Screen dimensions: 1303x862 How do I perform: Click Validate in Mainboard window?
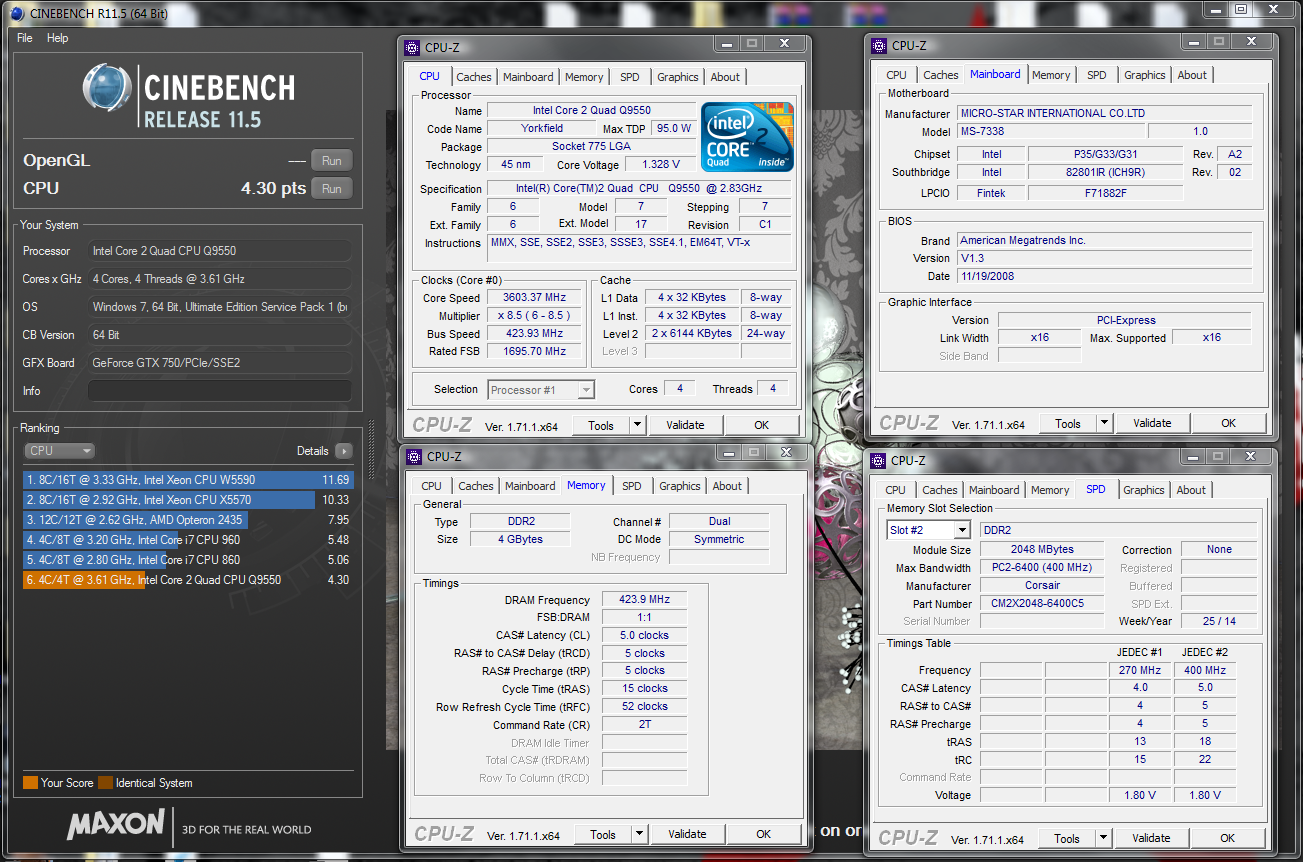1152,423
